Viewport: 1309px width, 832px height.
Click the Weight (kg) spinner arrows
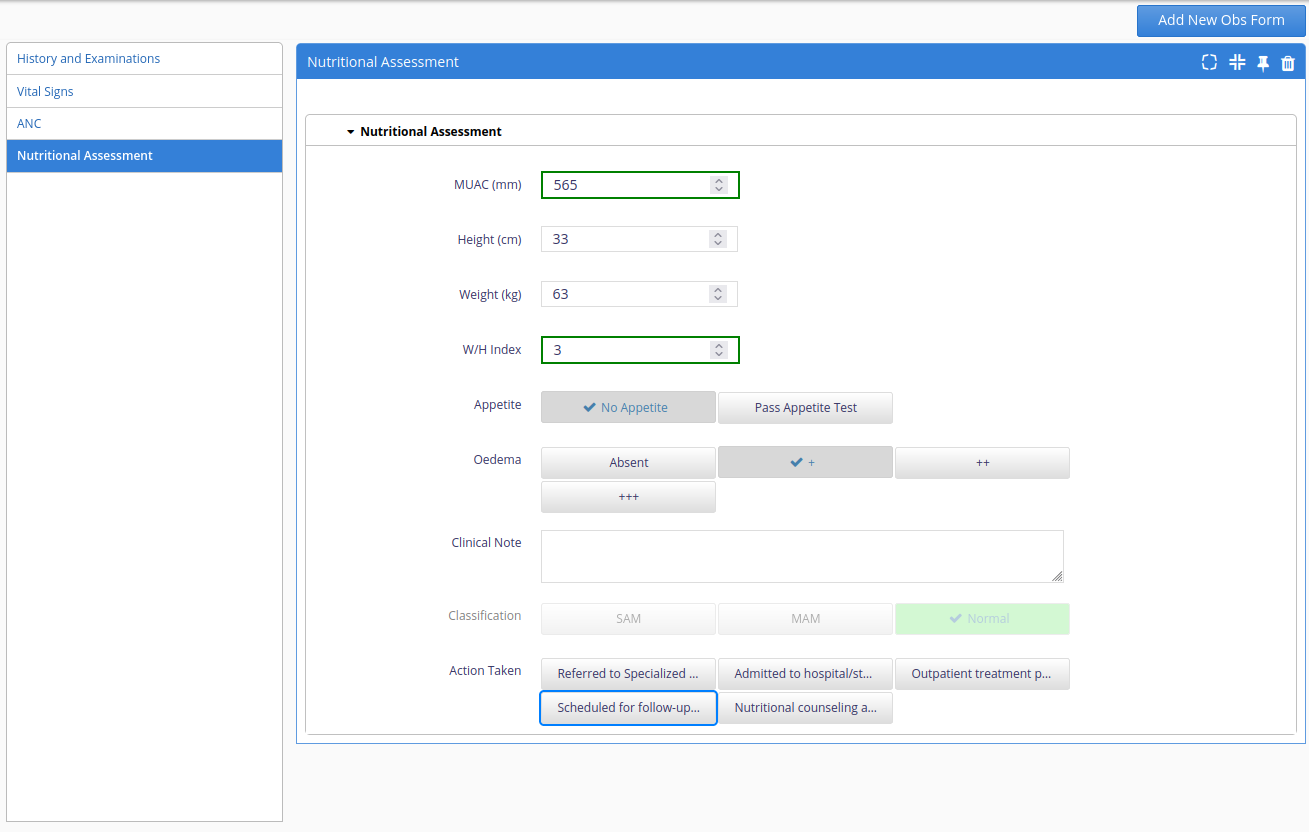(717, 294)
